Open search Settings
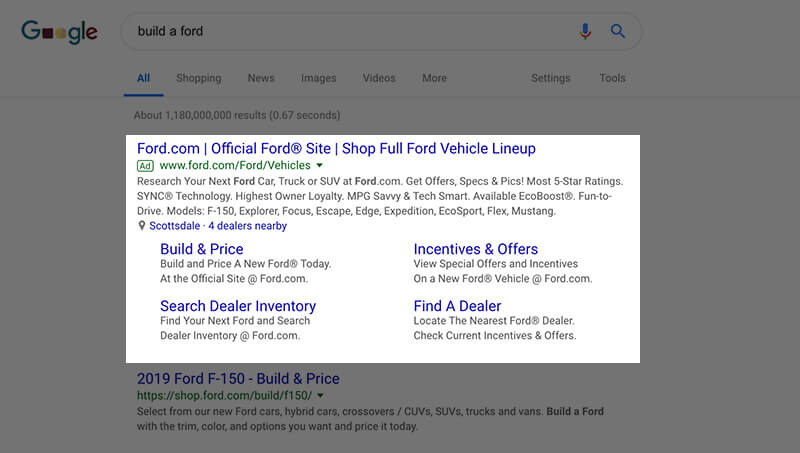The height and width of the screenshot is (453, 800). click(x=551, y=78)
